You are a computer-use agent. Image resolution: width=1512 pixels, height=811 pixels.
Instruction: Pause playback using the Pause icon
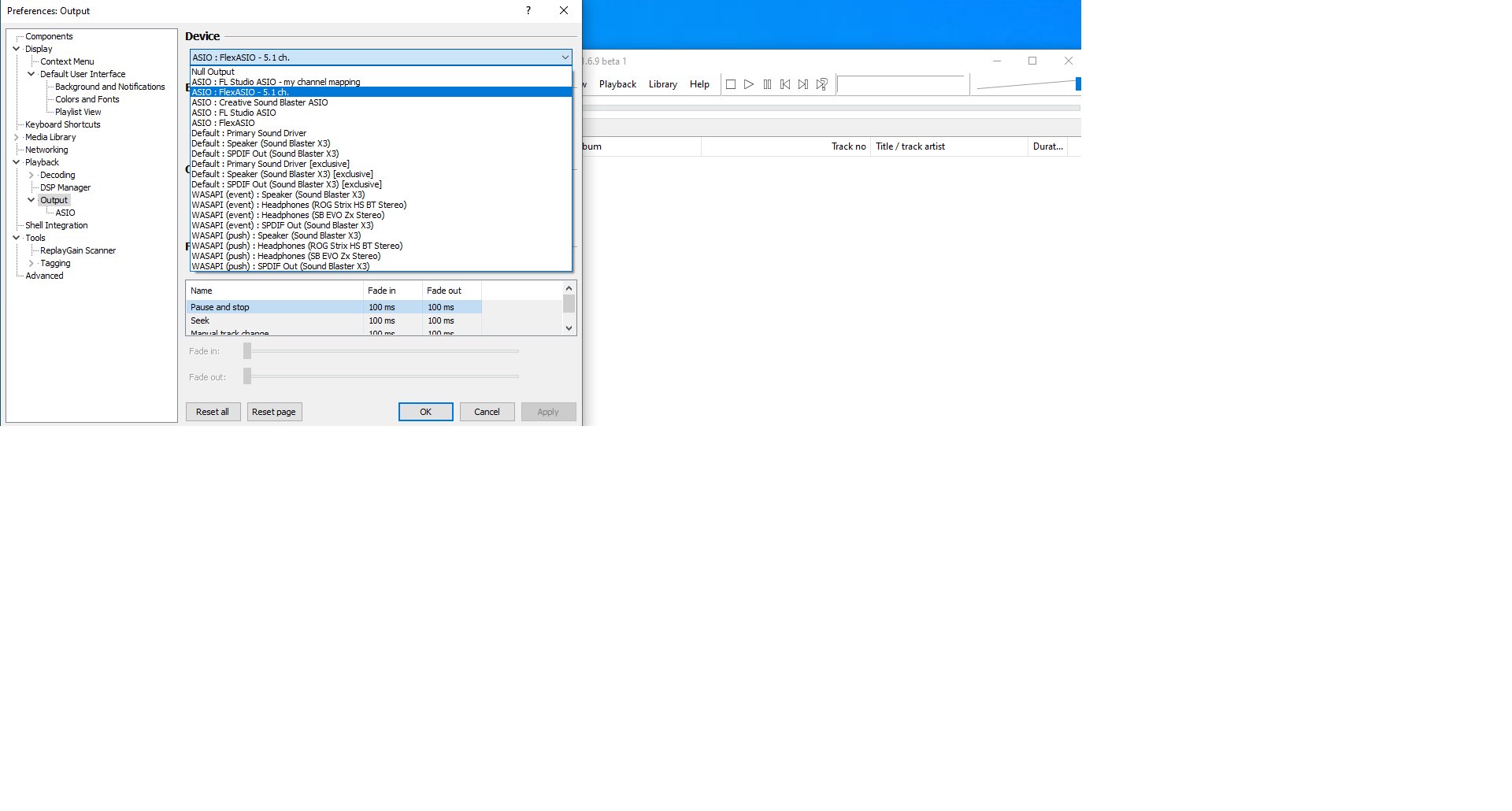pos(767,84)
